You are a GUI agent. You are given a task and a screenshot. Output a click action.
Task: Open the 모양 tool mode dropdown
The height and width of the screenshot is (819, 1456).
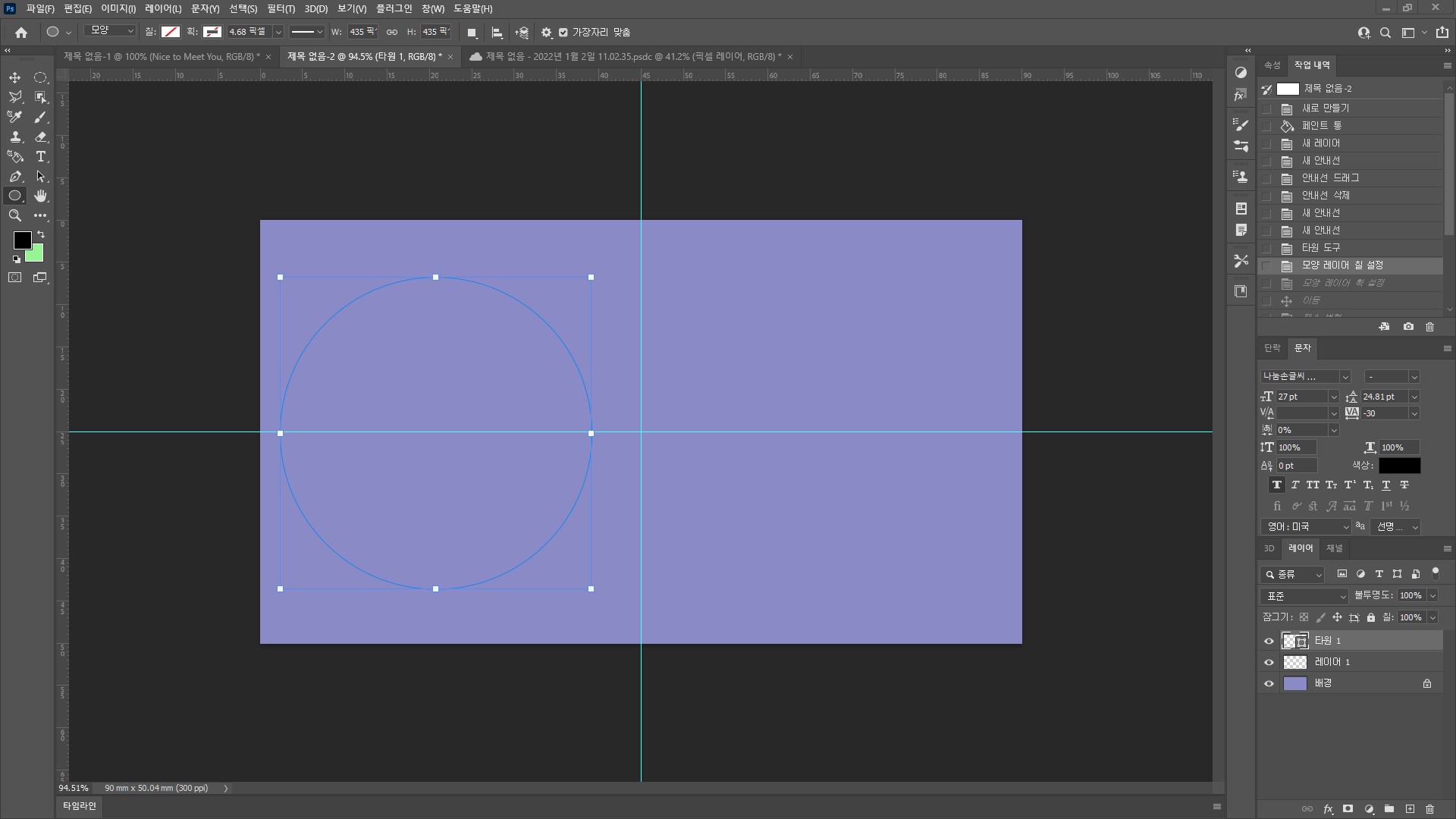111,31
